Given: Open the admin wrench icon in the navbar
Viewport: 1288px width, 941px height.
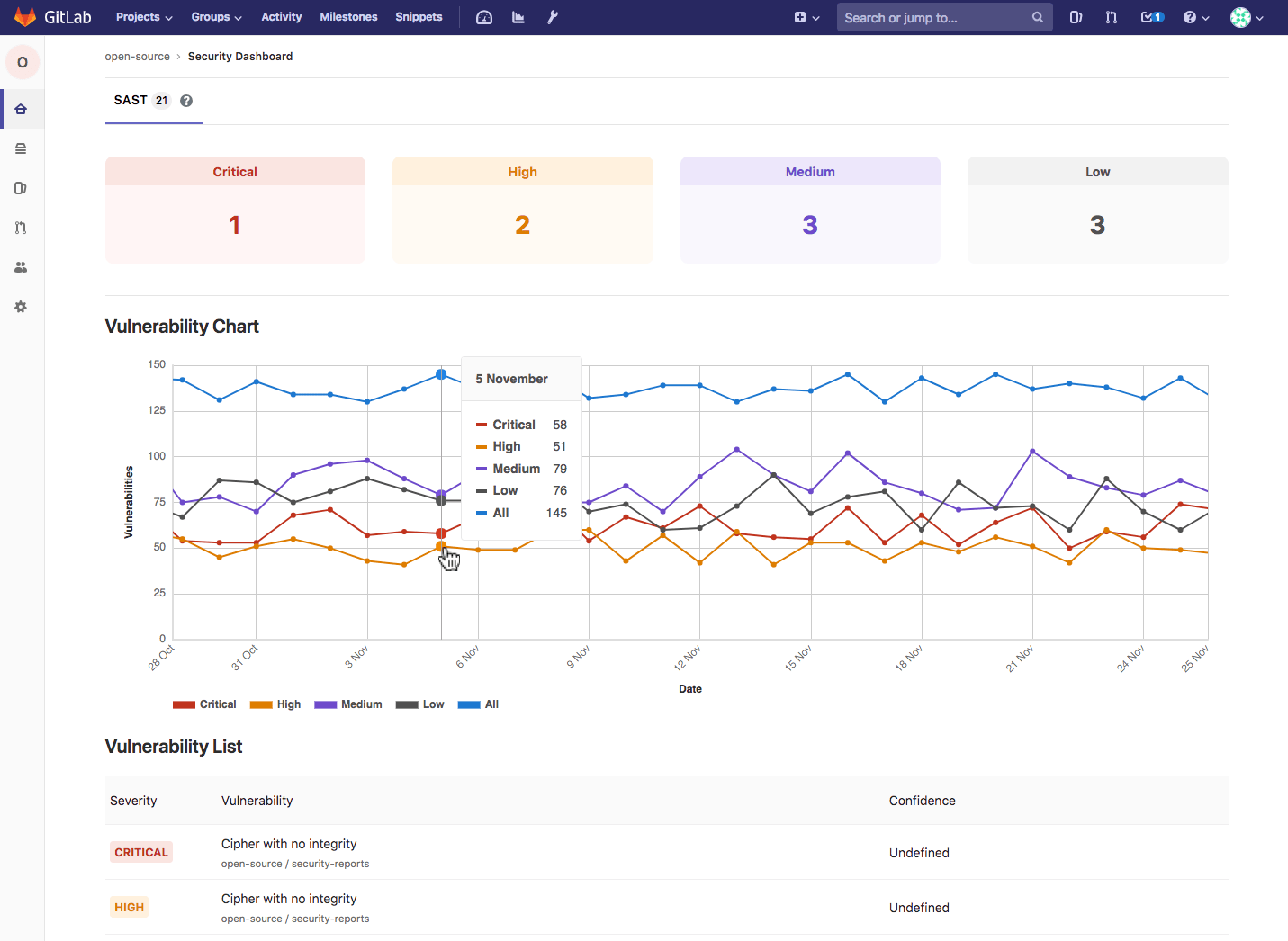Looking at the screenshot, I should click(552, 17).
